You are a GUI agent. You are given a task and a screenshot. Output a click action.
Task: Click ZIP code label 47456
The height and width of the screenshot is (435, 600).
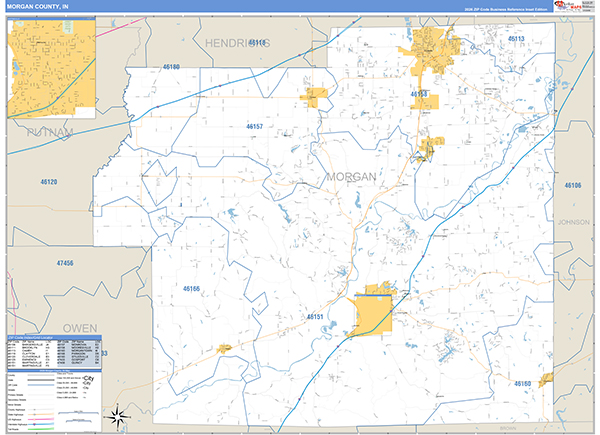[65, 263]
